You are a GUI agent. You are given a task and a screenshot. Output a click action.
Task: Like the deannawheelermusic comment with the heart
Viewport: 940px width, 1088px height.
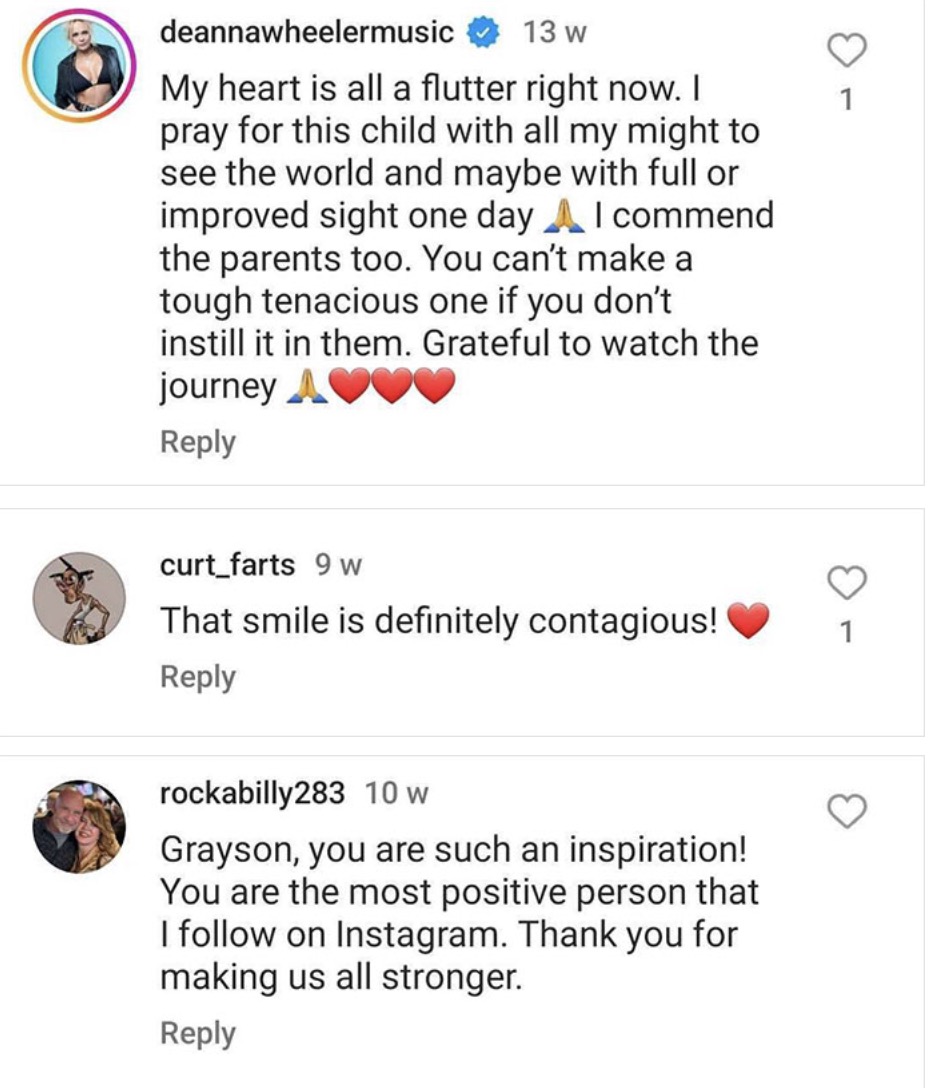(x=848, y=50)
